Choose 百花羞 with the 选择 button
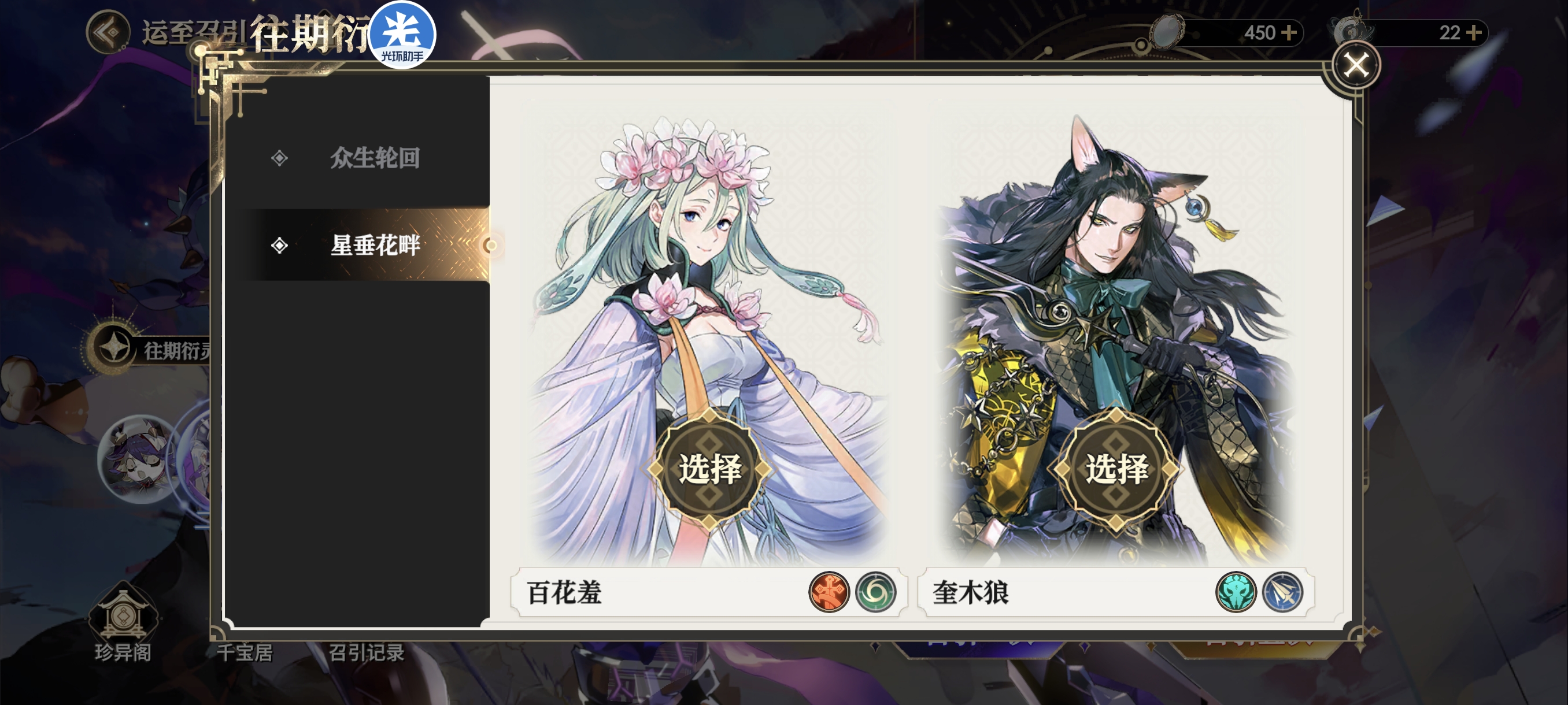 pyautogui.click(x=710, y=469)
